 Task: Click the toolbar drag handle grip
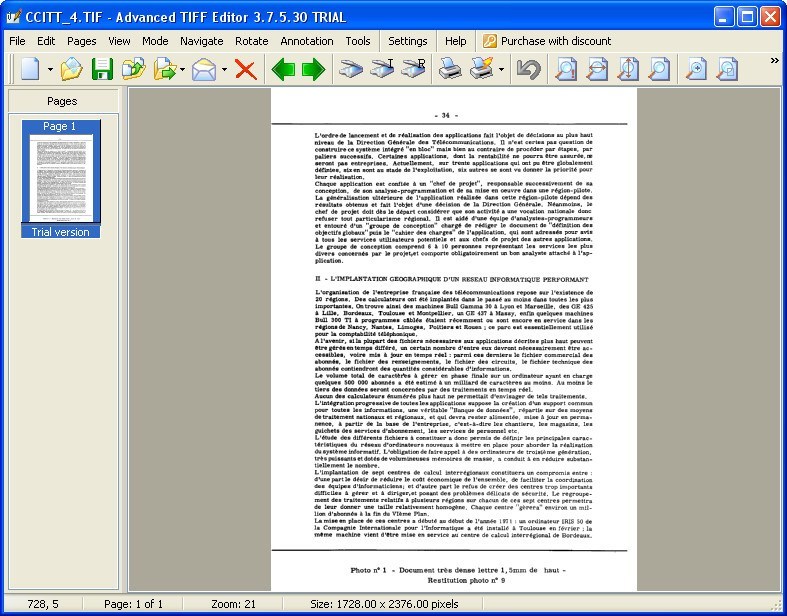pyautogui.click(x=11, y=69)
